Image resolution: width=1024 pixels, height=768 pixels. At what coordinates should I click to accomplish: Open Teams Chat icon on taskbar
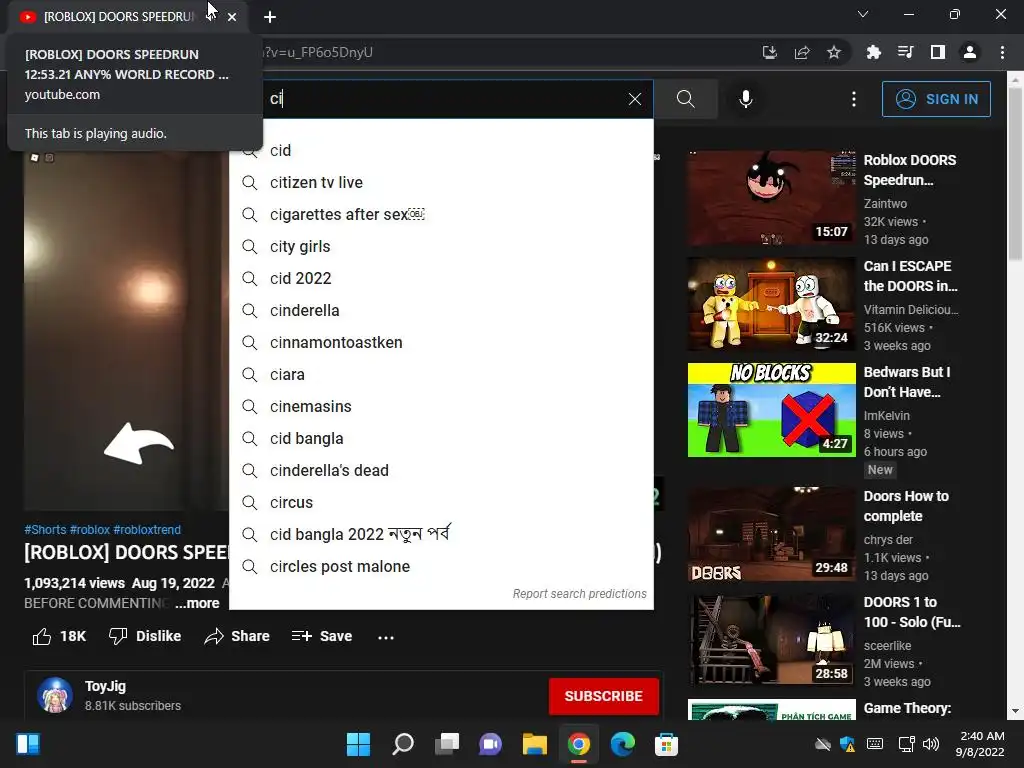coord(490,744)
